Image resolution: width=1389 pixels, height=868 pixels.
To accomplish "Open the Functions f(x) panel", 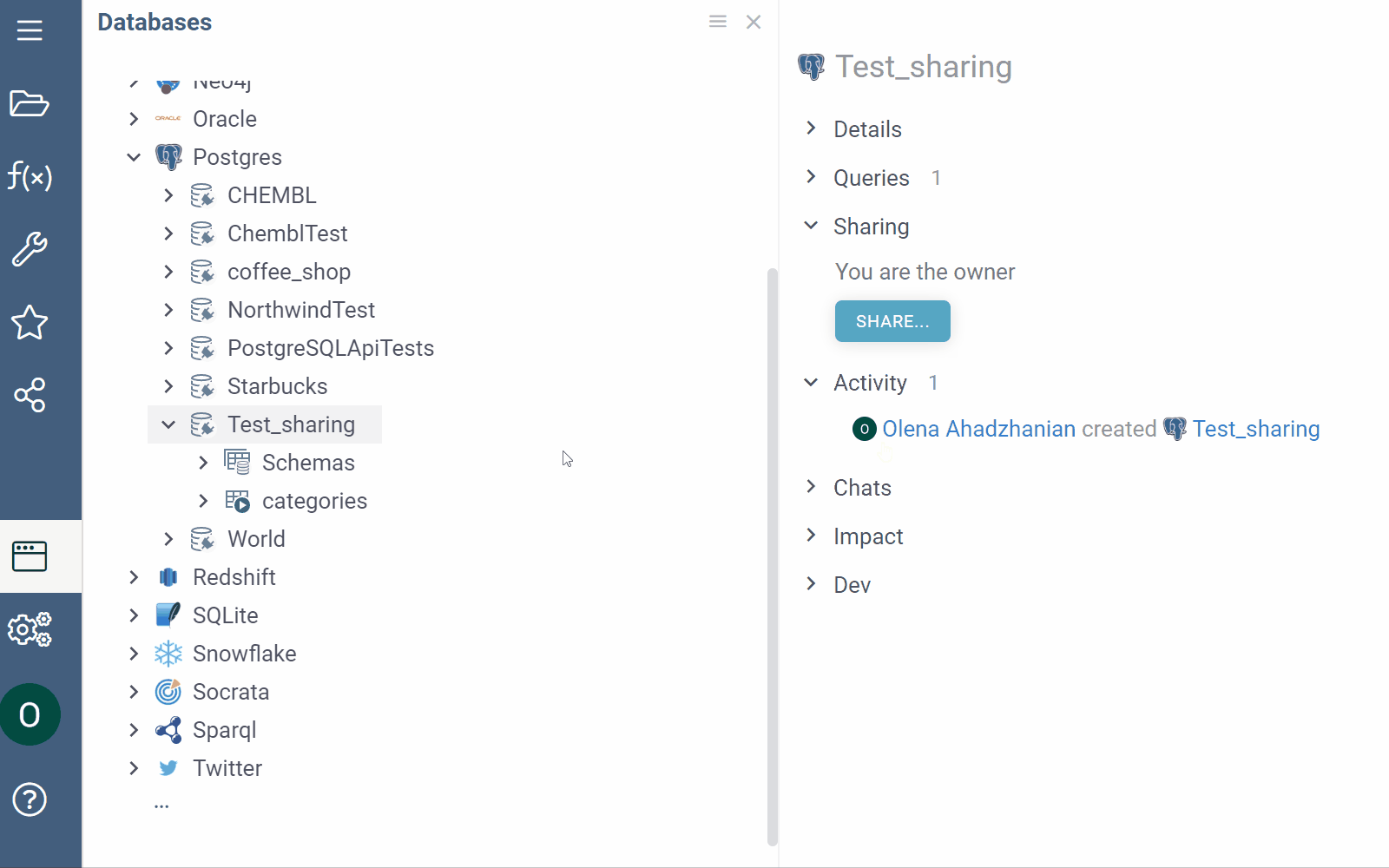I will point(30,177).
